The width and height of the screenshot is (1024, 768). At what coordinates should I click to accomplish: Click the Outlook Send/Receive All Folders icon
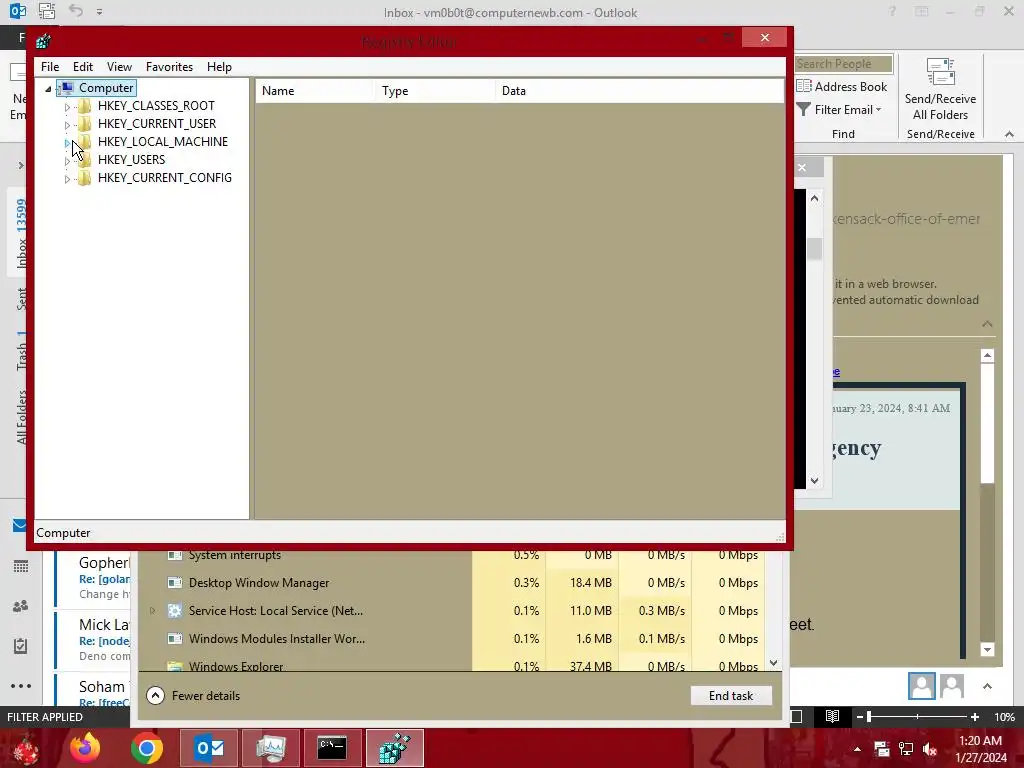coord(940,89)
